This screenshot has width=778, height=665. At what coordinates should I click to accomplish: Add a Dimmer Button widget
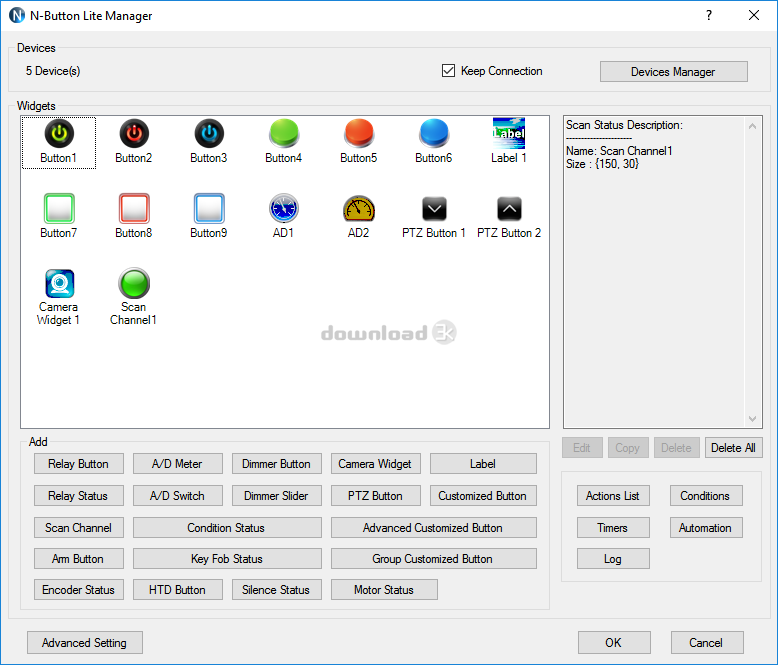pyautogui.click(x=276, y=464)
